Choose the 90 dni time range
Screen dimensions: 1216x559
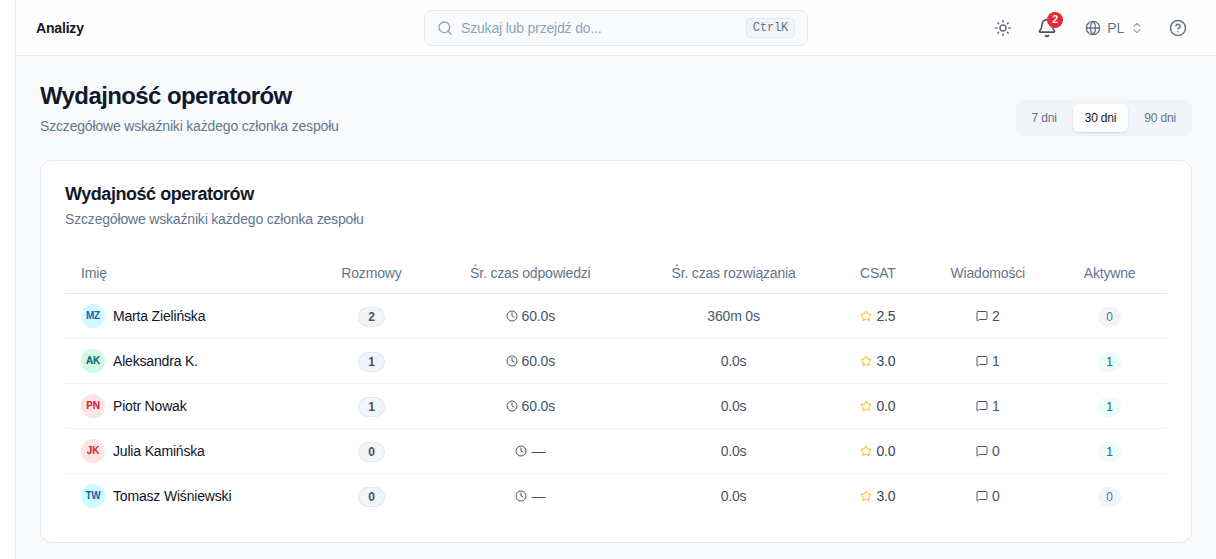(1160, 118)
